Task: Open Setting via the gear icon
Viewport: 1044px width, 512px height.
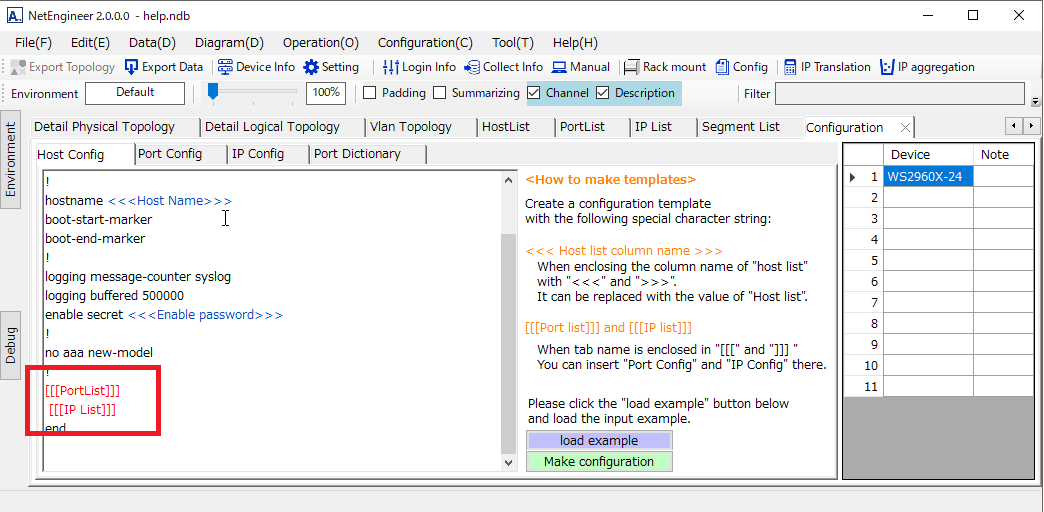Action: click(x=312, y=67)
